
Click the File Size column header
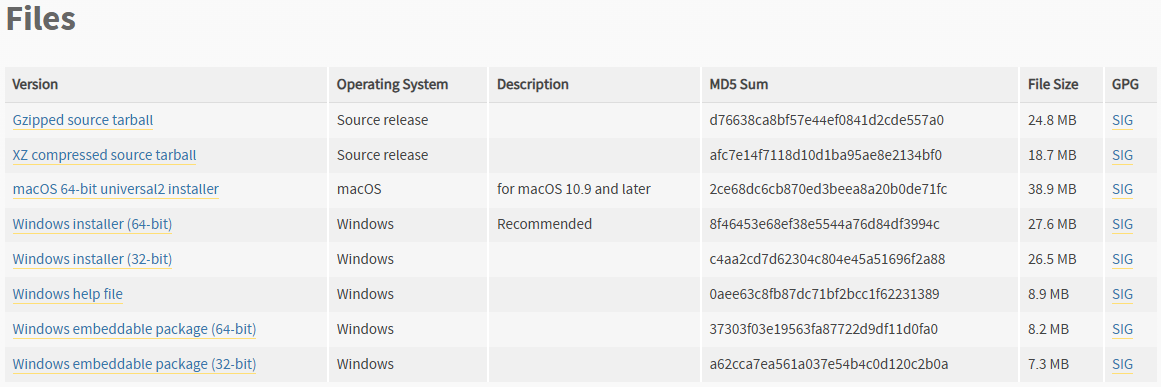pyautogui.click(x=1053, y=84)
